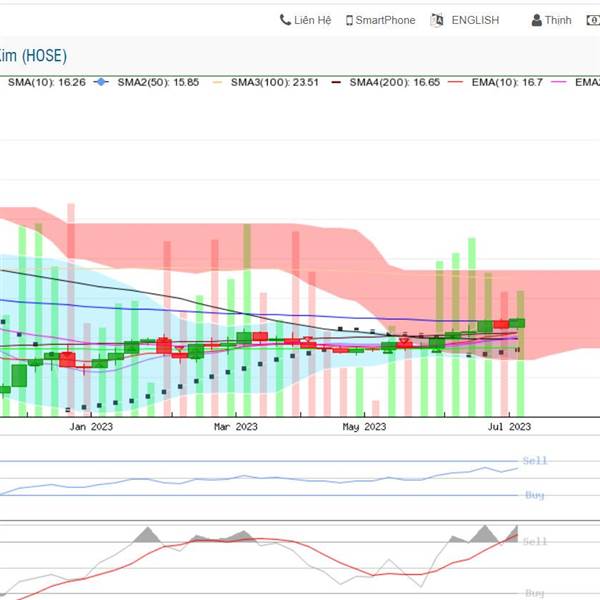Click the Kim (HOSE) stock title
This screenshot has width=600, height=600.
(33, 56)
